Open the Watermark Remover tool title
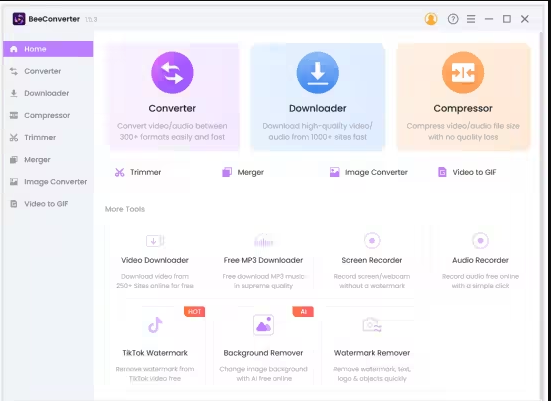The width and height of the screenshot is (551, 401). [x=372, y=353]
